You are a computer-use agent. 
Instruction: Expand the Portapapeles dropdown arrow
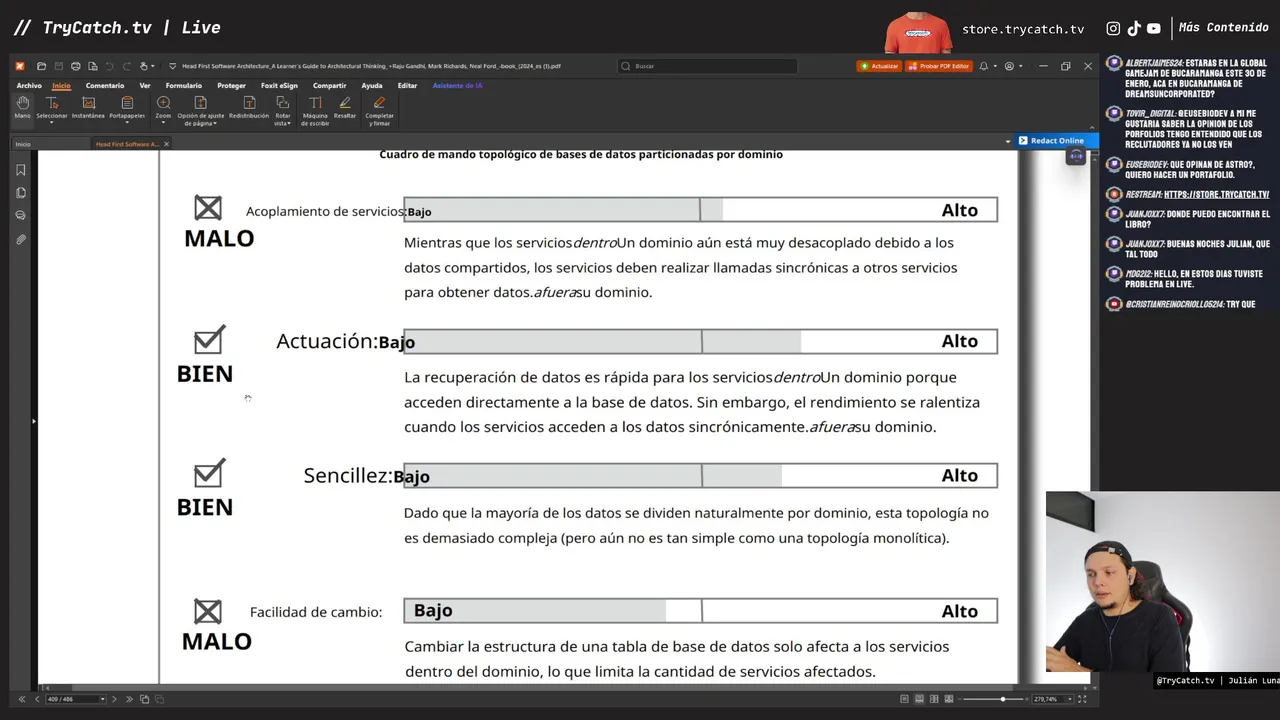click(x=127, y=123)
